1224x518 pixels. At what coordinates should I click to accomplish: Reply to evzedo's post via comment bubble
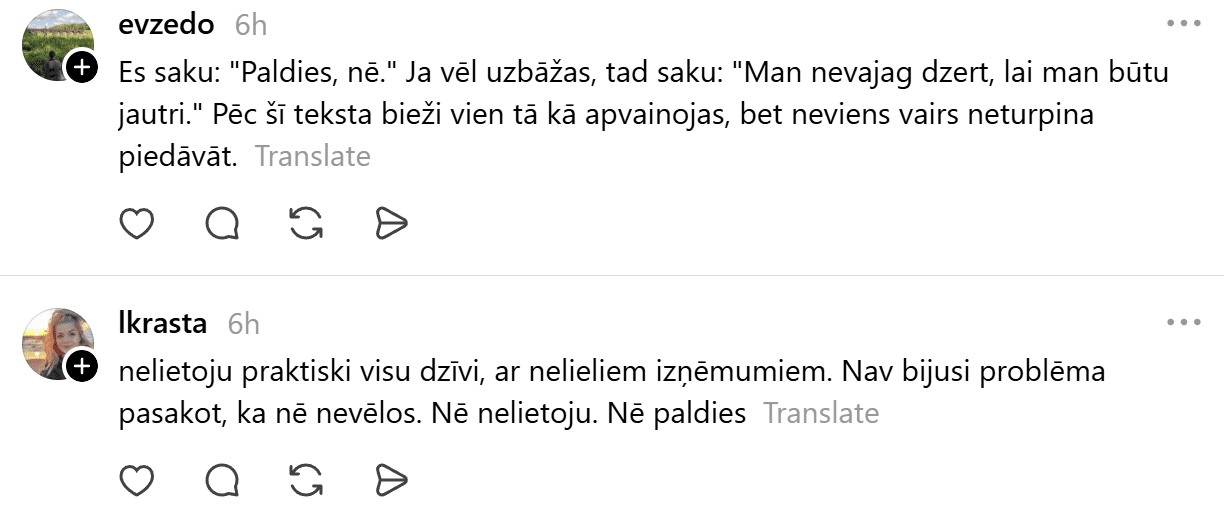222,224
